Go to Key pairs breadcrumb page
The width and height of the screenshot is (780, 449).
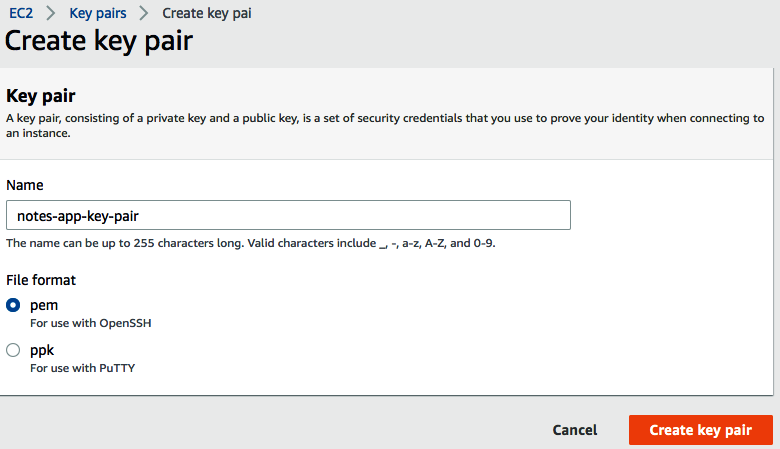coord(97,14)
